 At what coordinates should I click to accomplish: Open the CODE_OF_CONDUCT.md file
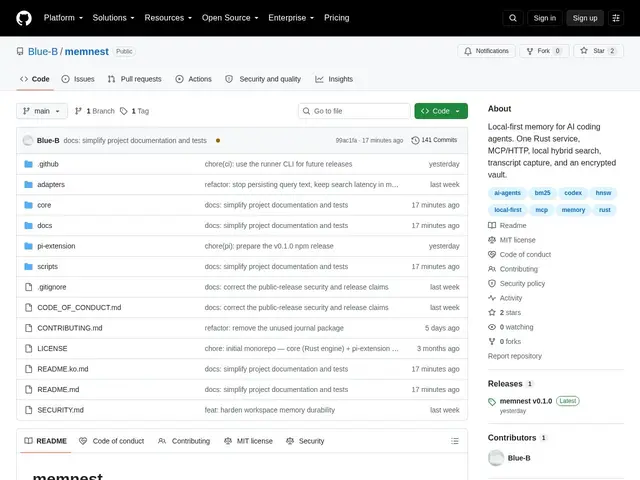79,307
